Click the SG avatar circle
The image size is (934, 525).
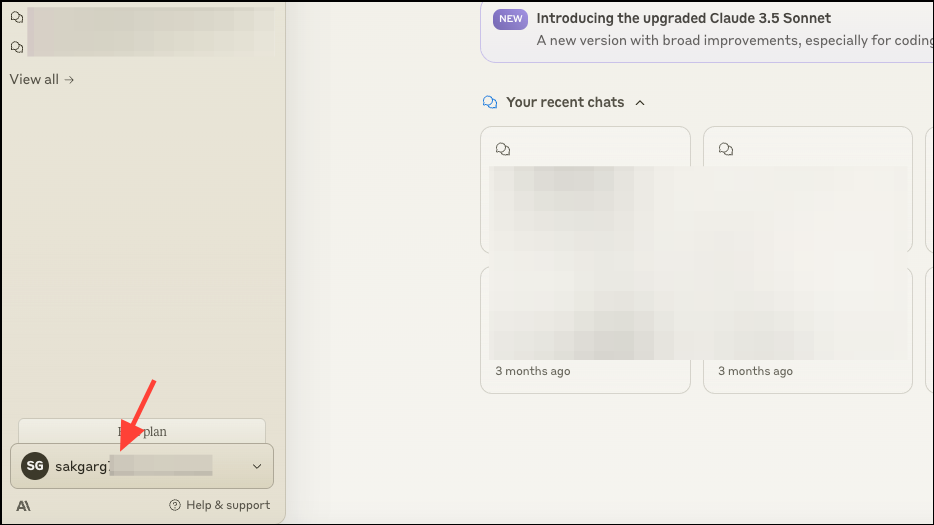[35, 466]
